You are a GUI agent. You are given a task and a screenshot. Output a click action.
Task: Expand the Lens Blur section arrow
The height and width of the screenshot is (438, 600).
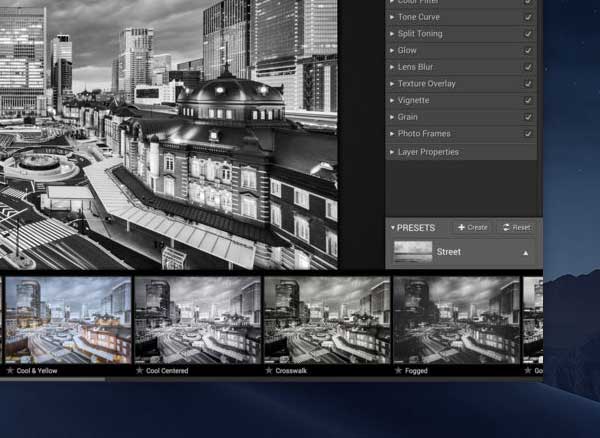point(392,67)
